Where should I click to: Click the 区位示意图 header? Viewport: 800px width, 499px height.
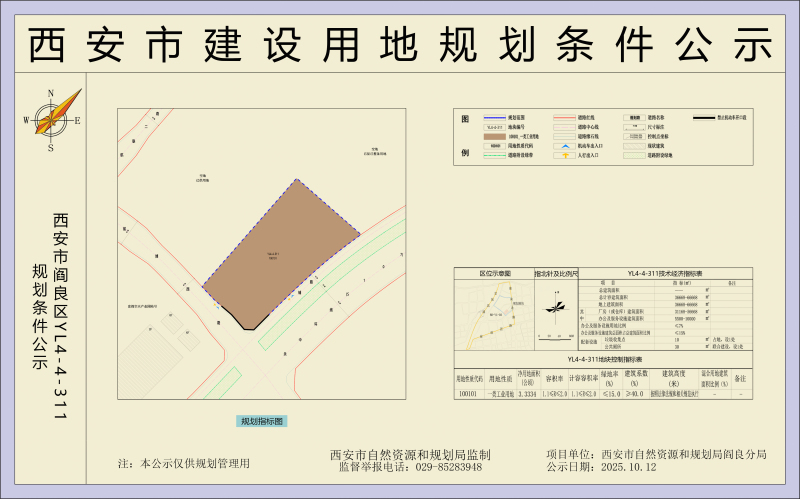tap(494, 273)
